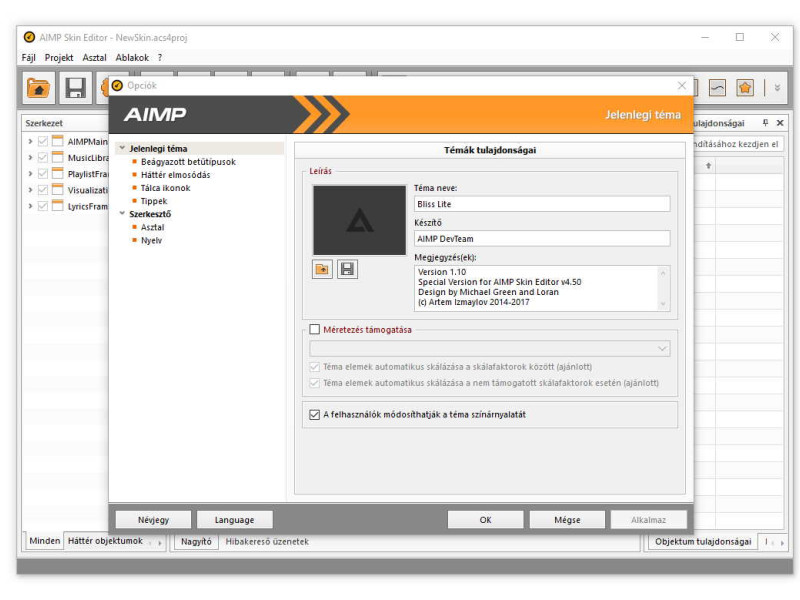Switch to Minden tab
Screen dimensions: 800x600
point(44,541)
